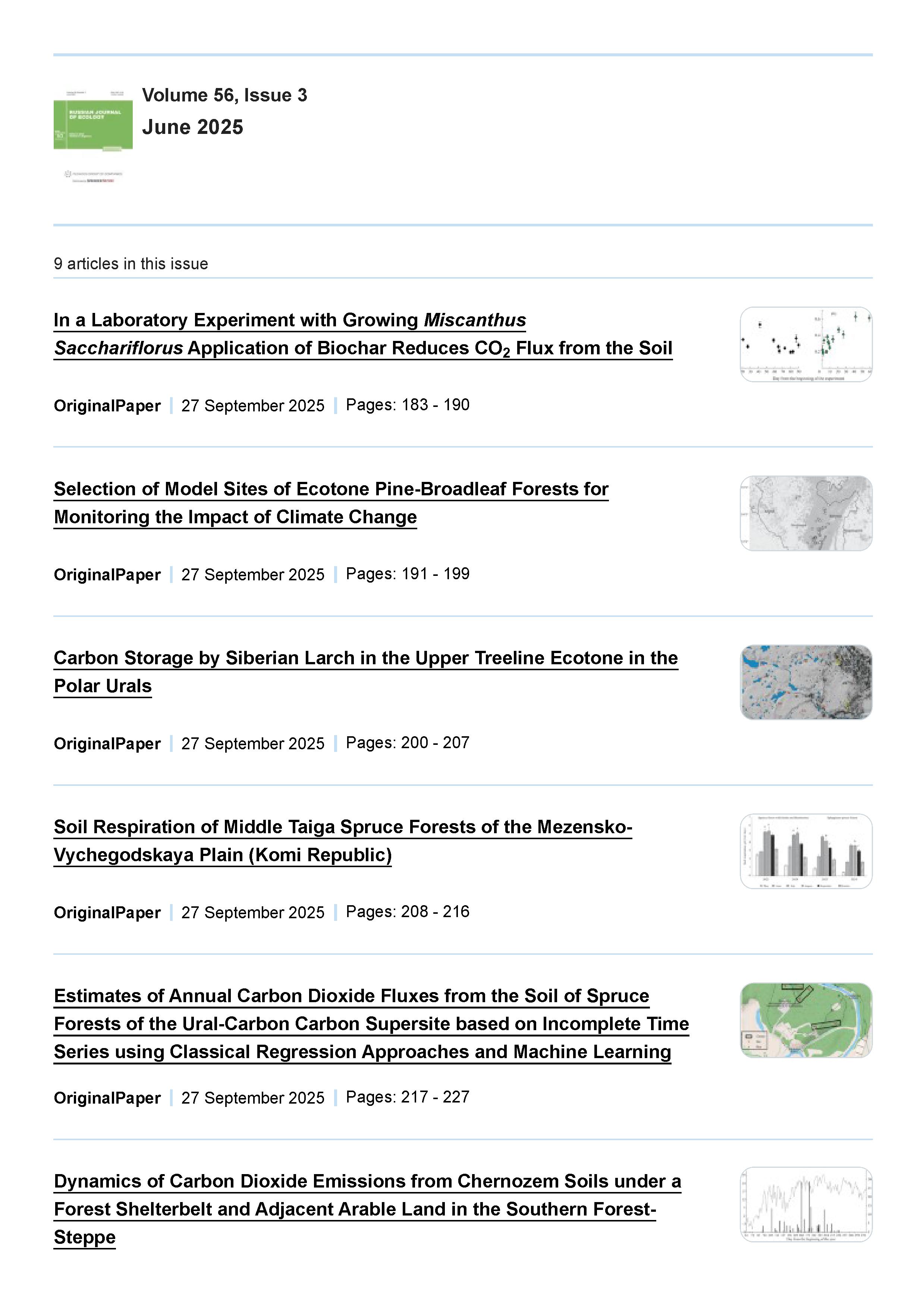Click the "Pages: 200 - 207" text
Viewport: 924px width, 1308px height.
point(407,743)
